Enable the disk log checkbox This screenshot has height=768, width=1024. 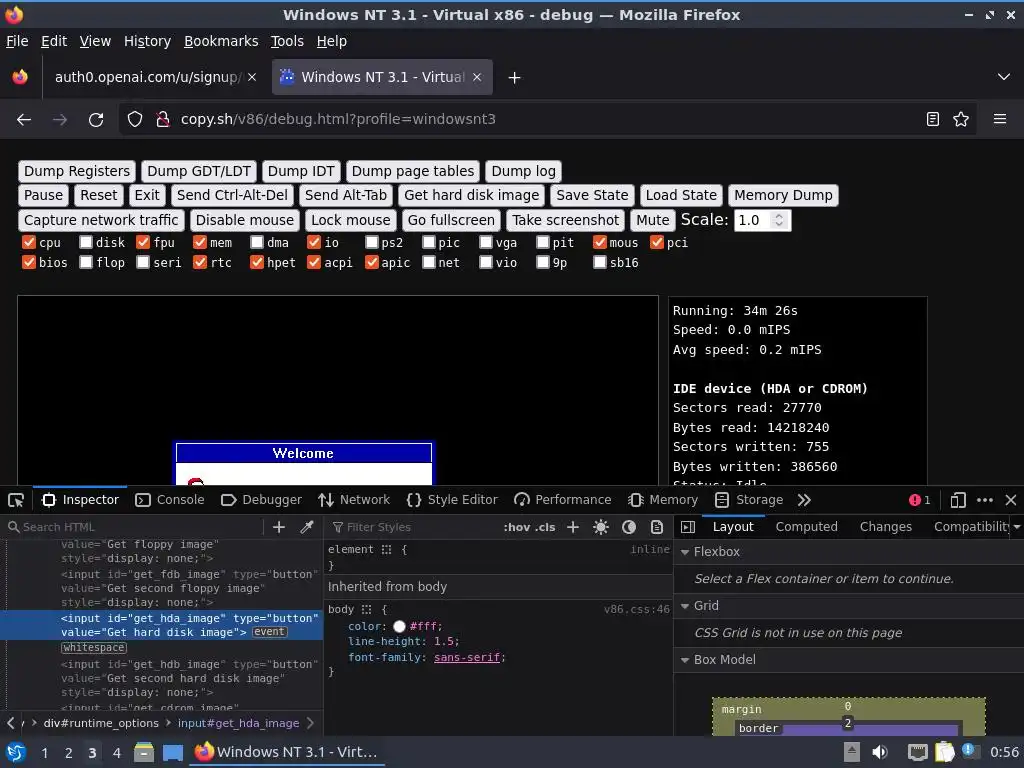(x=86, y=242)
